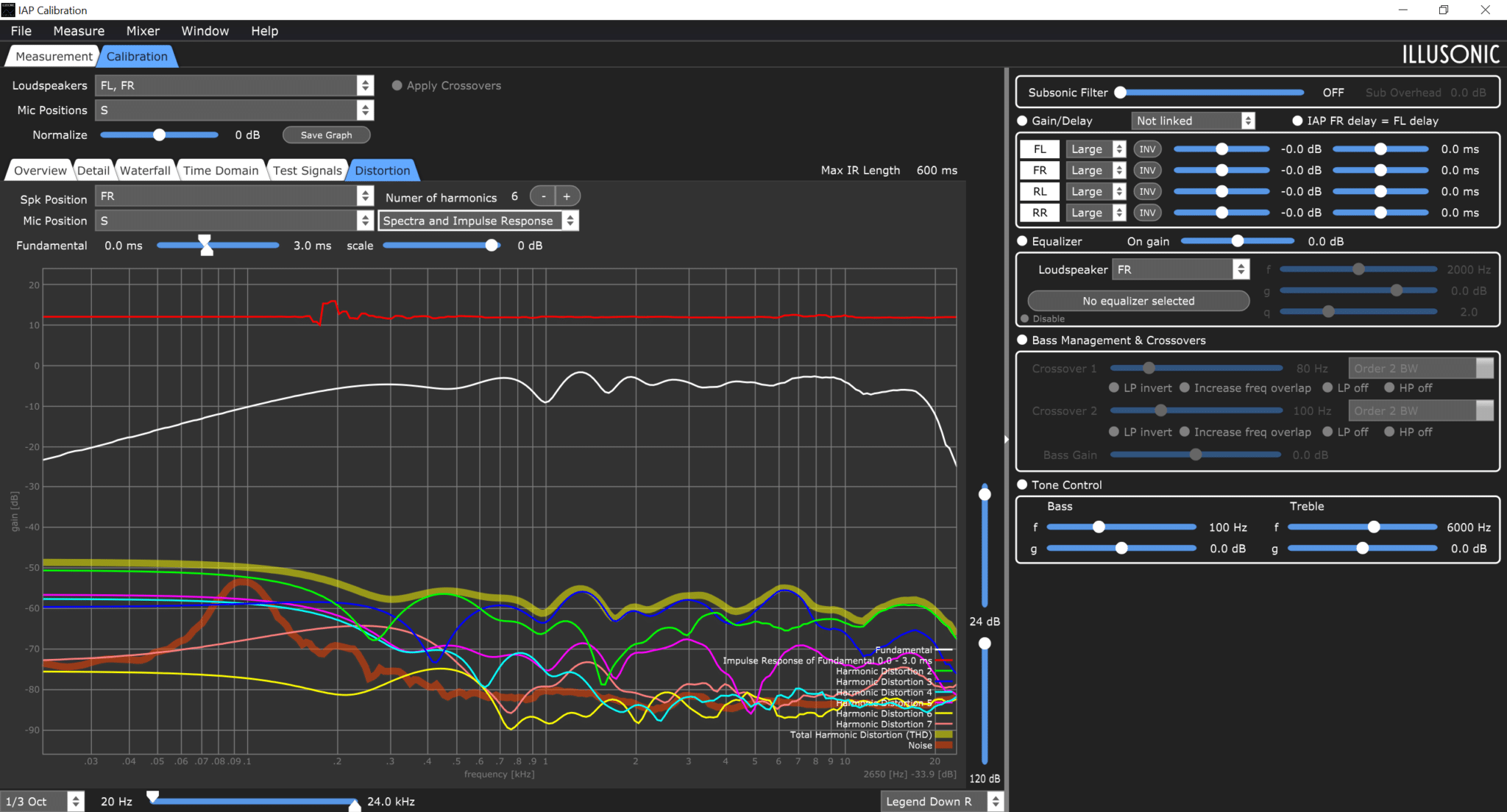The height and width of the screenshot is (812, 1507).
Task: Click the Save Graph button
Action: click(326, 135)
